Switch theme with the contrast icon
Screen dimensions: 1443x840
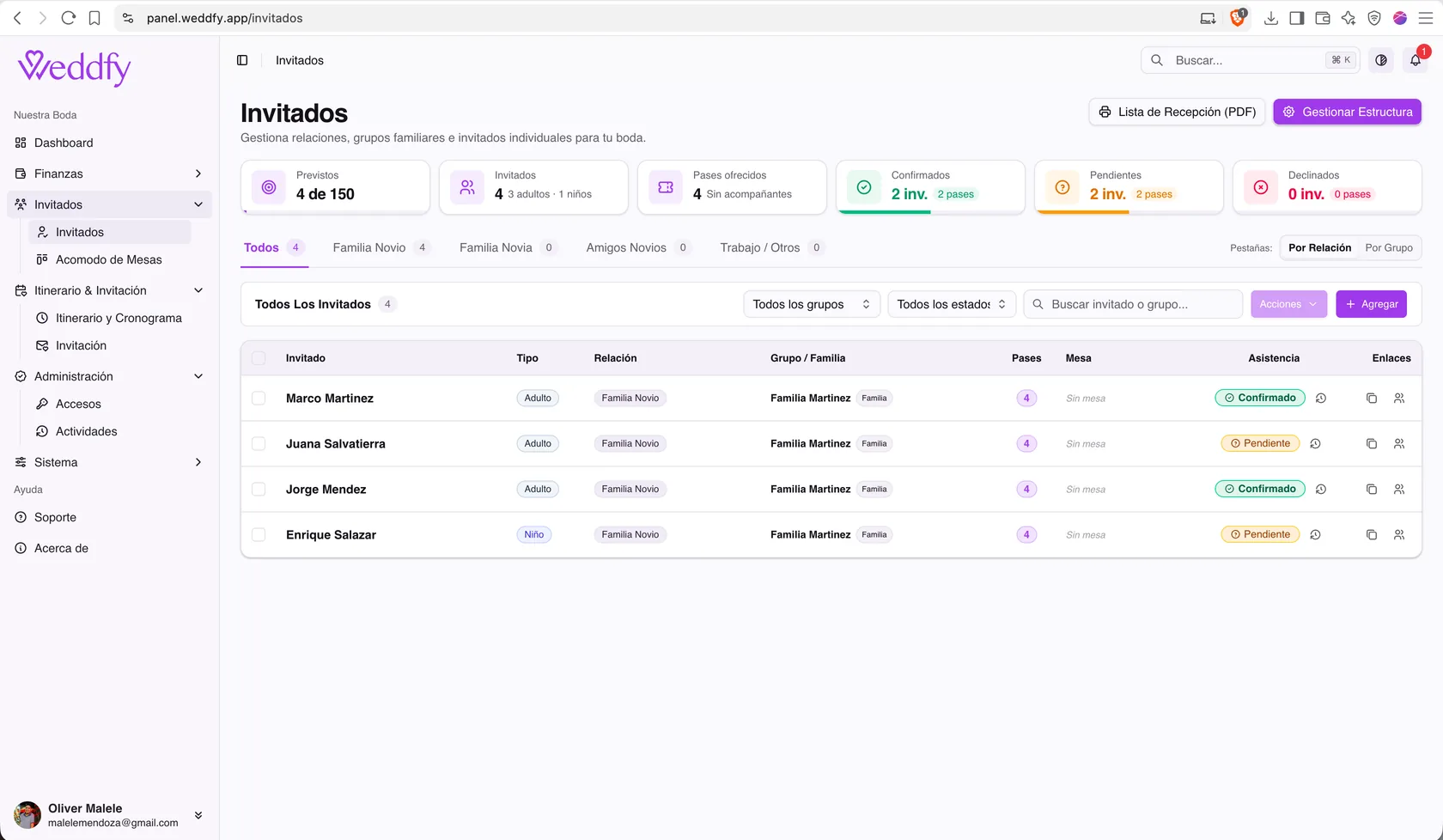click(x=1381, y=60)
